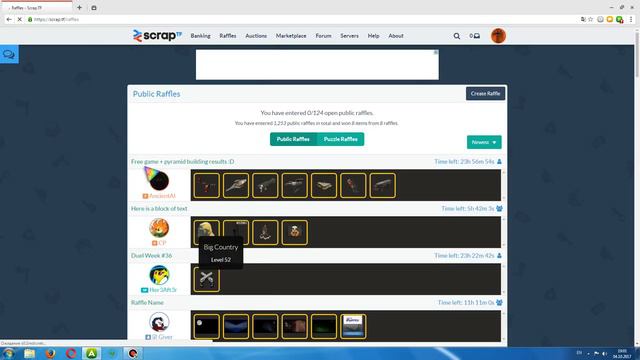Click the site search magnifier icon

457,36
